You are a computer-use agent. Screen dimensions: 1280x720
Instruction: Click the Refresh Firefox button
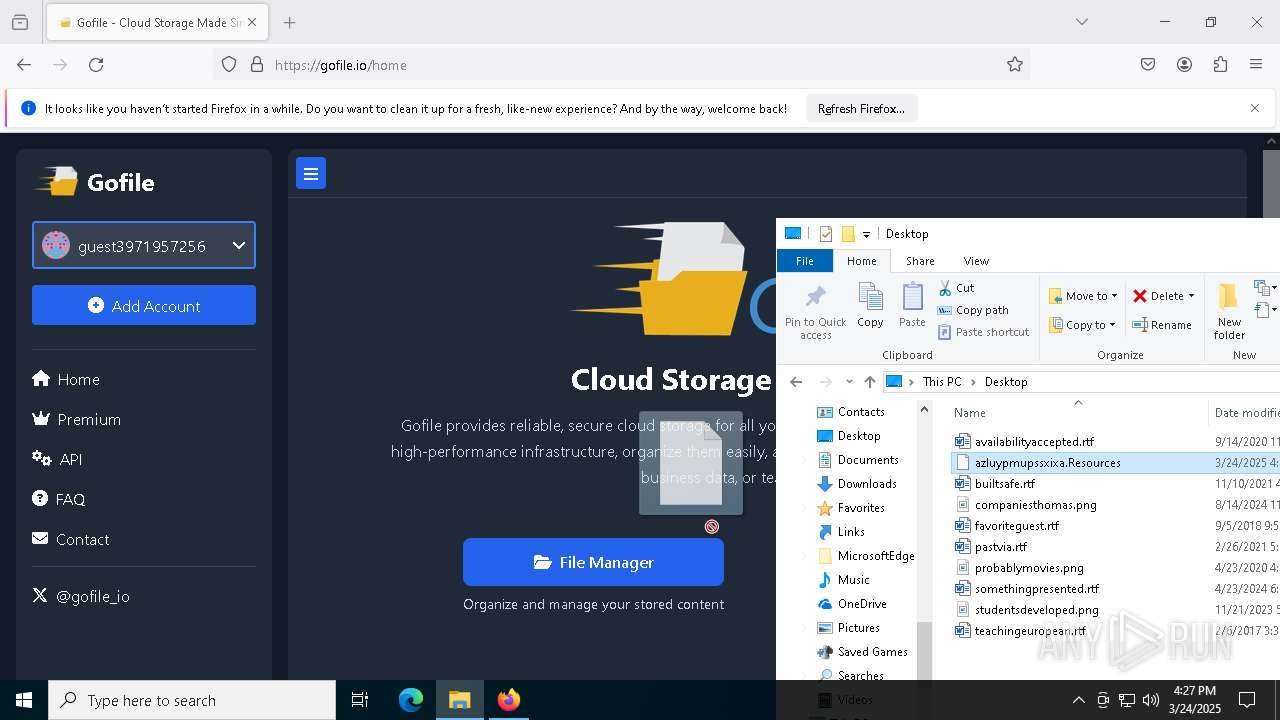click(861, 109)
